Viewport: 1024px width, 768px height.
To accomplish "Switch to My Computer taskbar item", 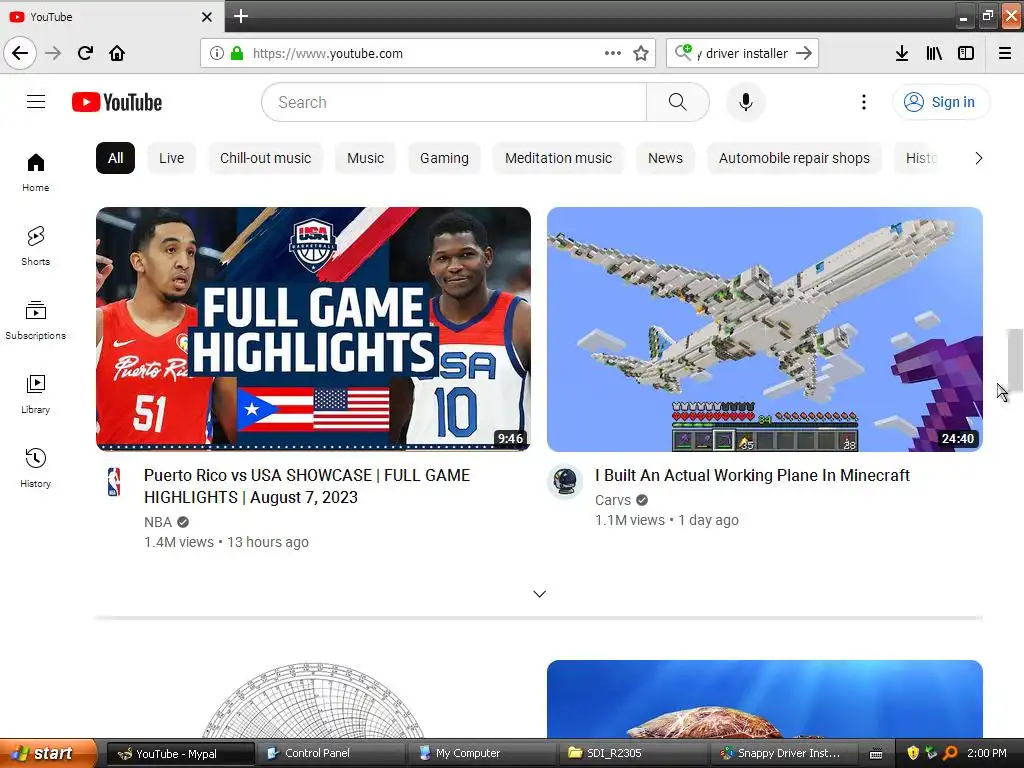I will (x=480, y=753).
